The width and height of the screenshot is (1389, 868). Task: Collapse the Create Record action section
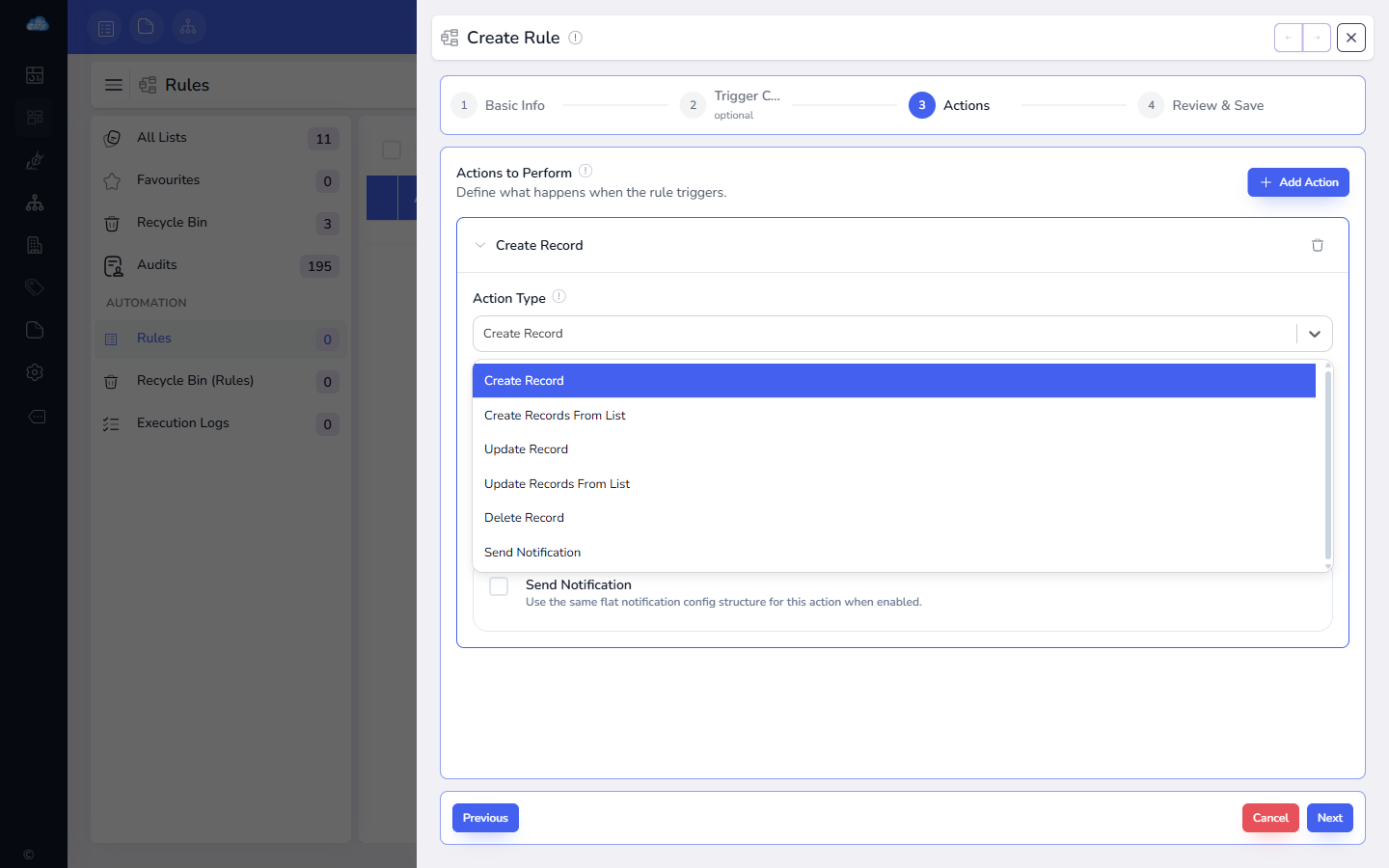[x=480, y=245]
